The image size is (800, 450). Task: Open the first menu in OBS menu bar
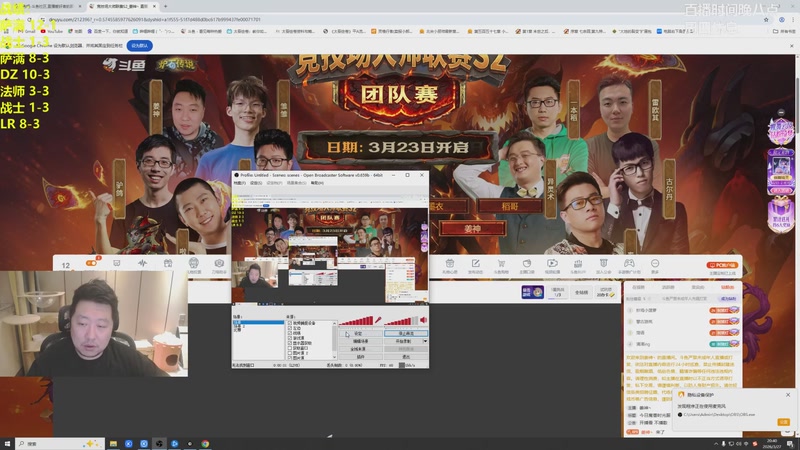click(239, 183)
